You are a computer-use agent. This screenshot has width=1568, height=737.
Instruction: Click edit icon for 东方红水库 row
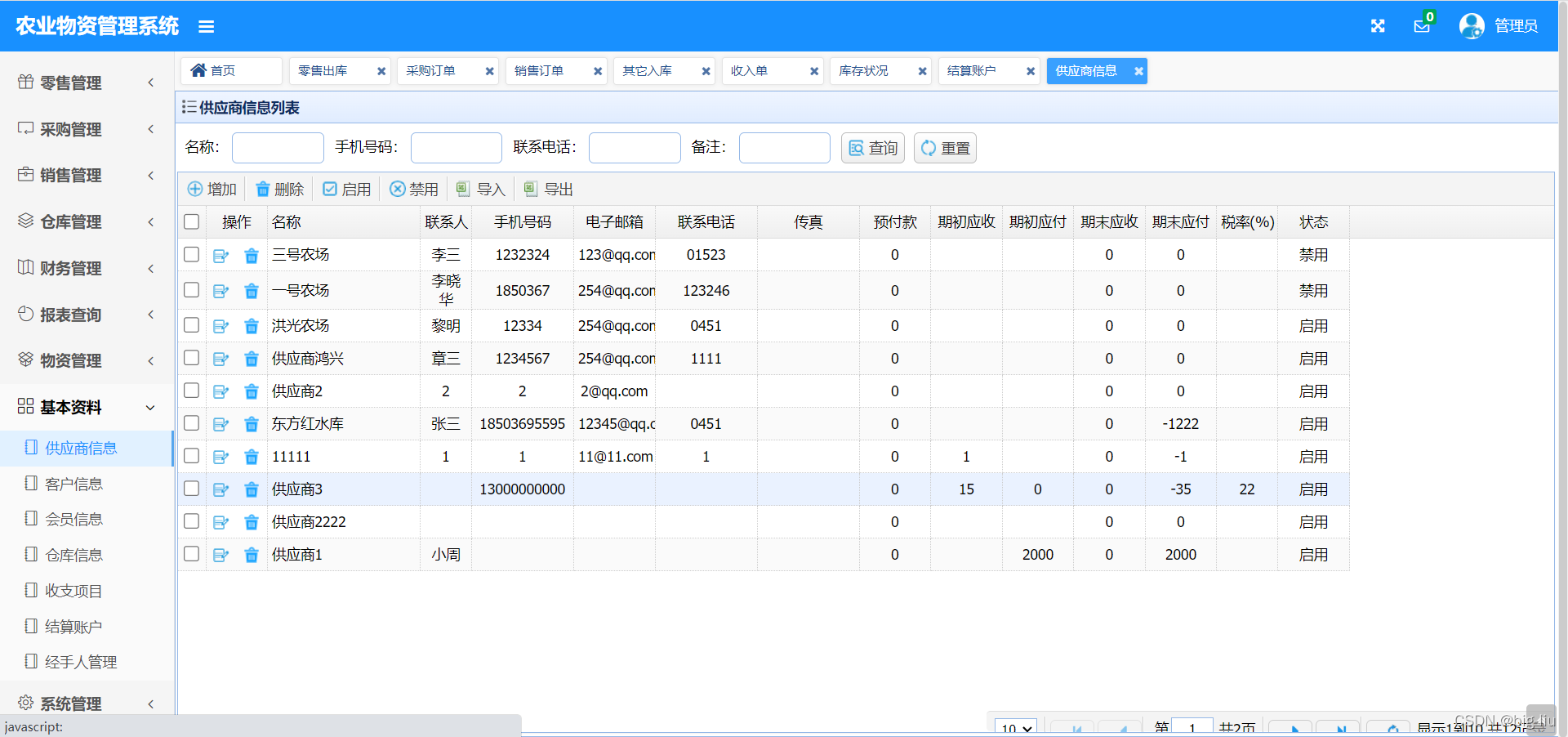tap(220, 424)
